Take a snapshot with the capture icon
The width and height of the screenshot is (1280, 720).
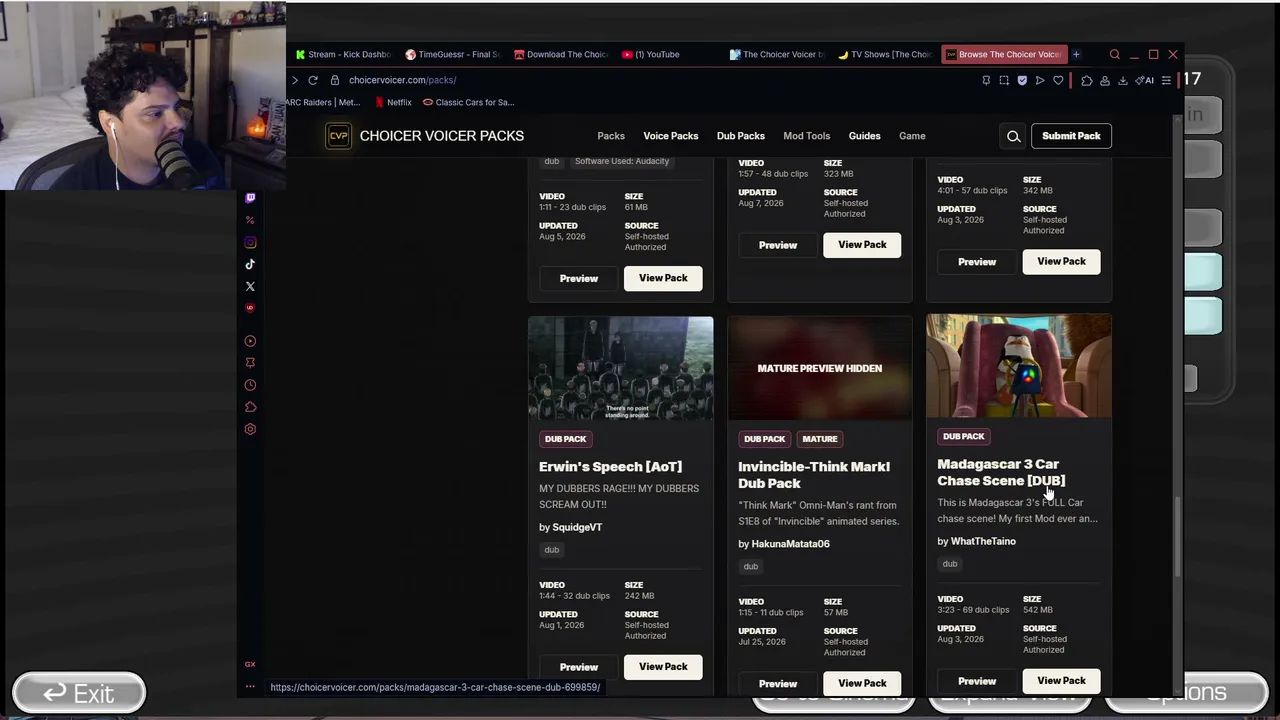coord(1004,80)
